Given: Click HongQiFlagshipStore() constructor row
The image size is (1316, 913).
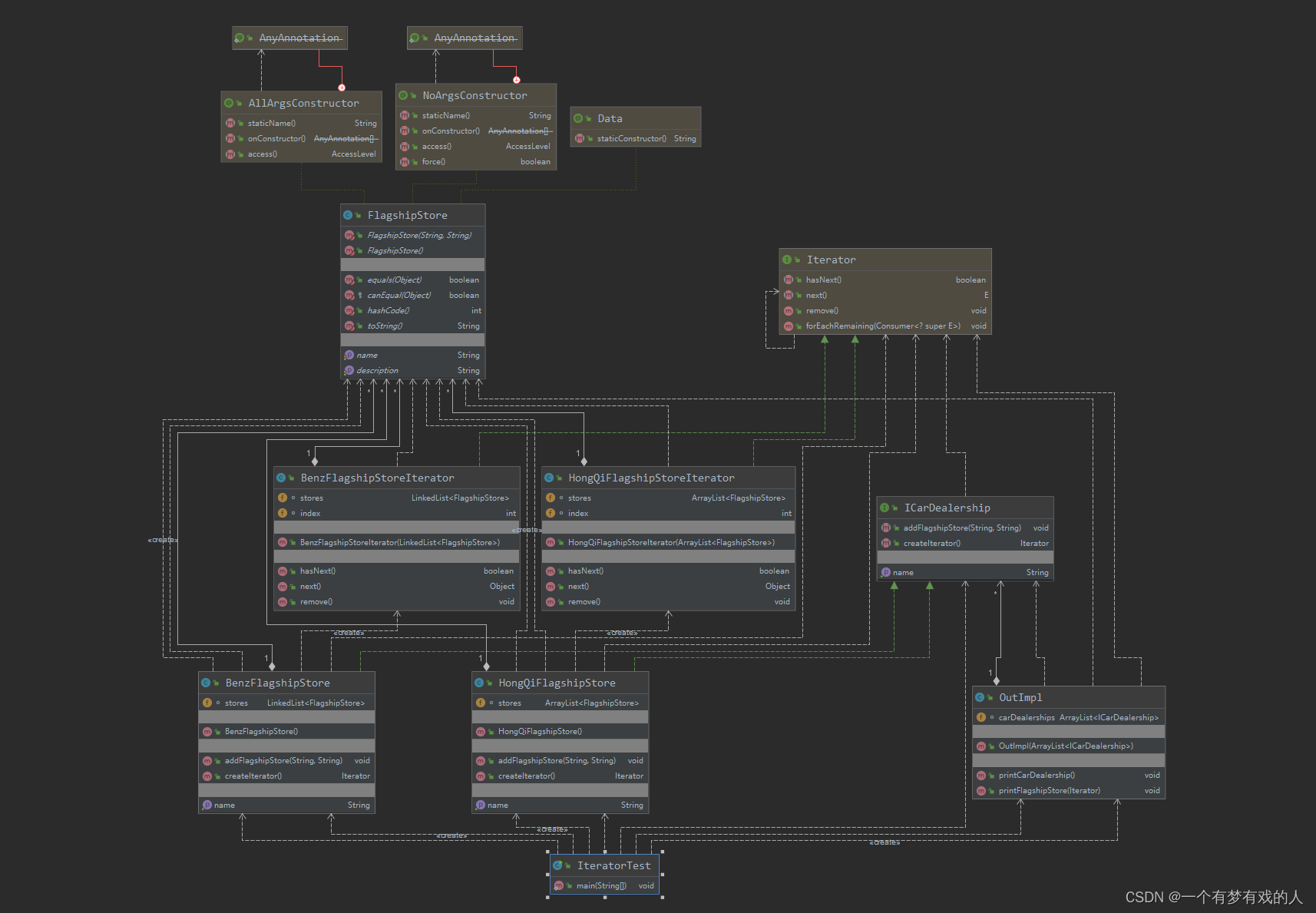Looking at the screenshot, I should click(x=560, y=732).
